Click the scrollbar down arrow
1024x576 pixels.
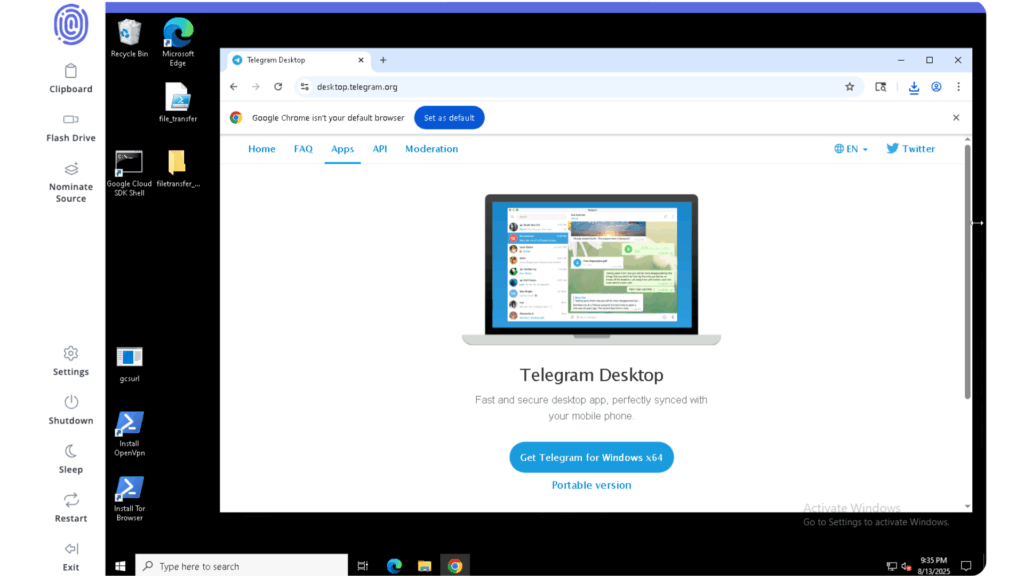967,507
